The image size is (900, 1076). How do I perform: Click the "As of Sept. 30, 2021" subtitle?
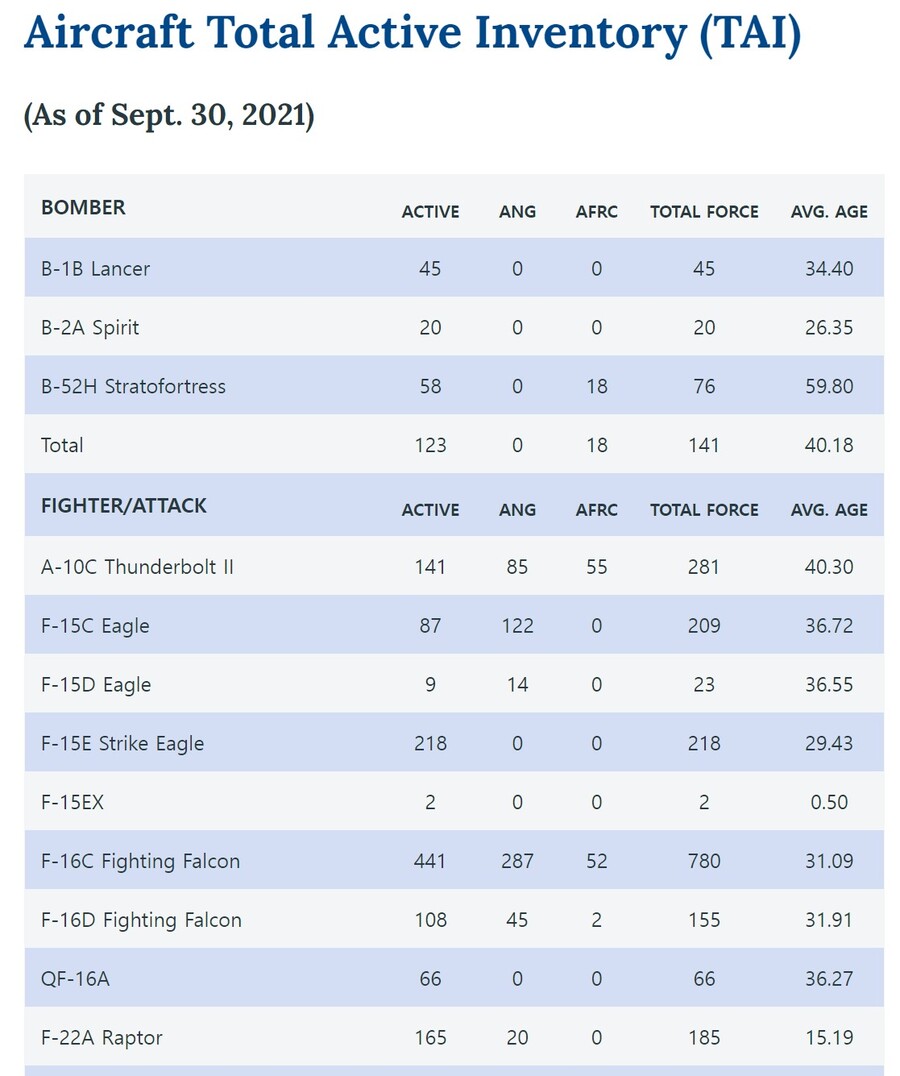(x=169, y=115)
